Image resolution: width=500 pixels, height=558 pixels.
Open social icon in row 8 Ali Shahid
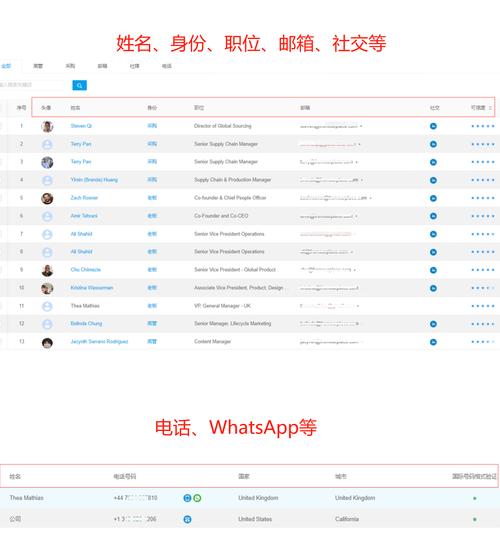(433, 252)
